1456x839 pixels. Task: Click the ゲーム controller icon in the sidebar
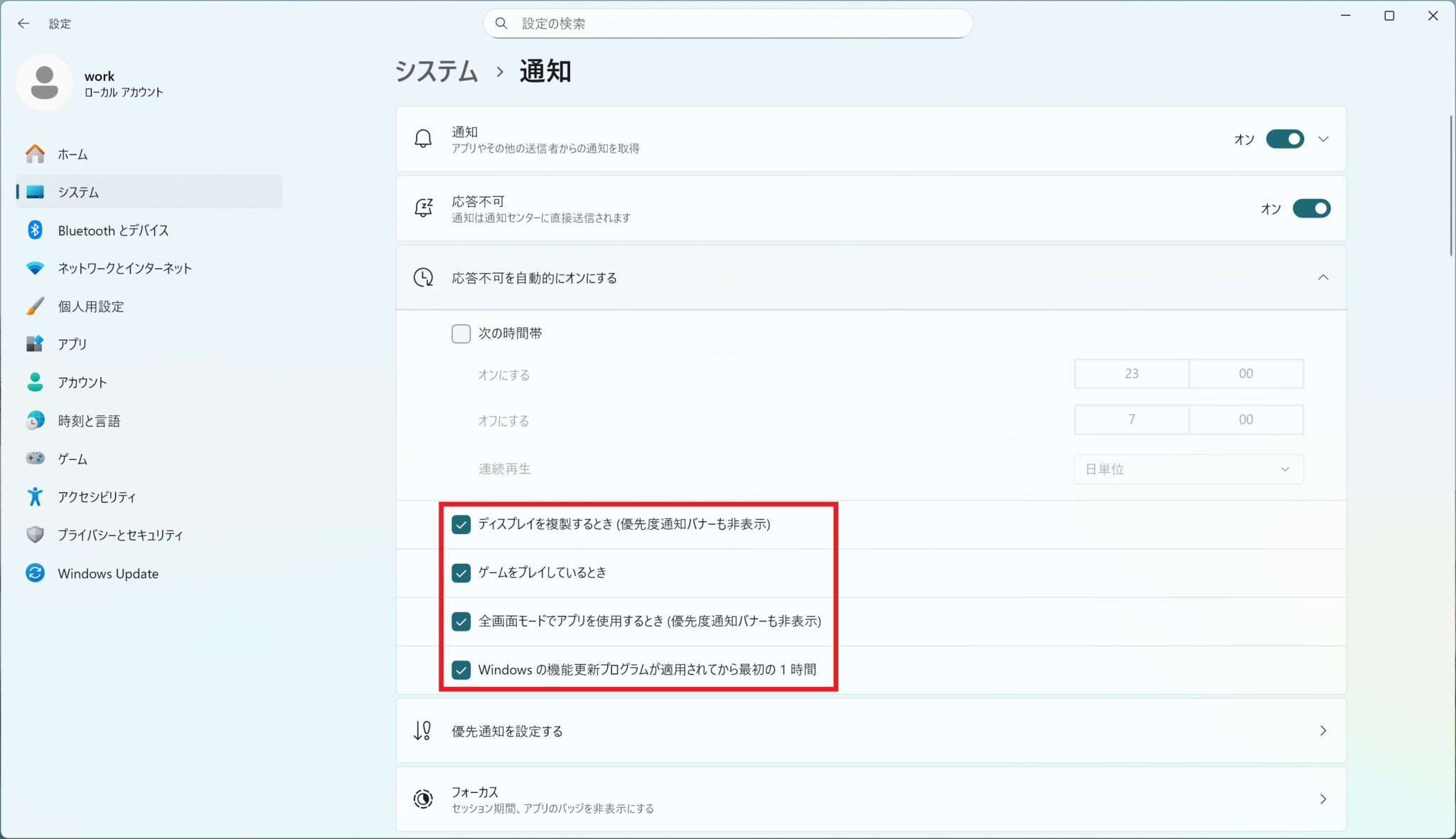click(x=35, y=459)
